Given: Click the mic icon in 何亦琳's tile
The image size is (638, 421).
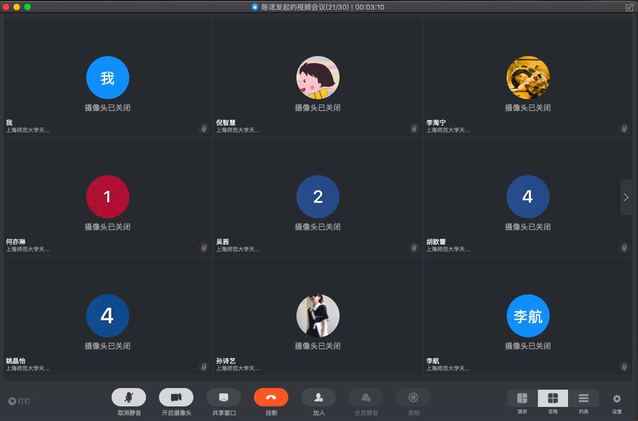Looking at the screenshot, I should click(x=203, y=245).
